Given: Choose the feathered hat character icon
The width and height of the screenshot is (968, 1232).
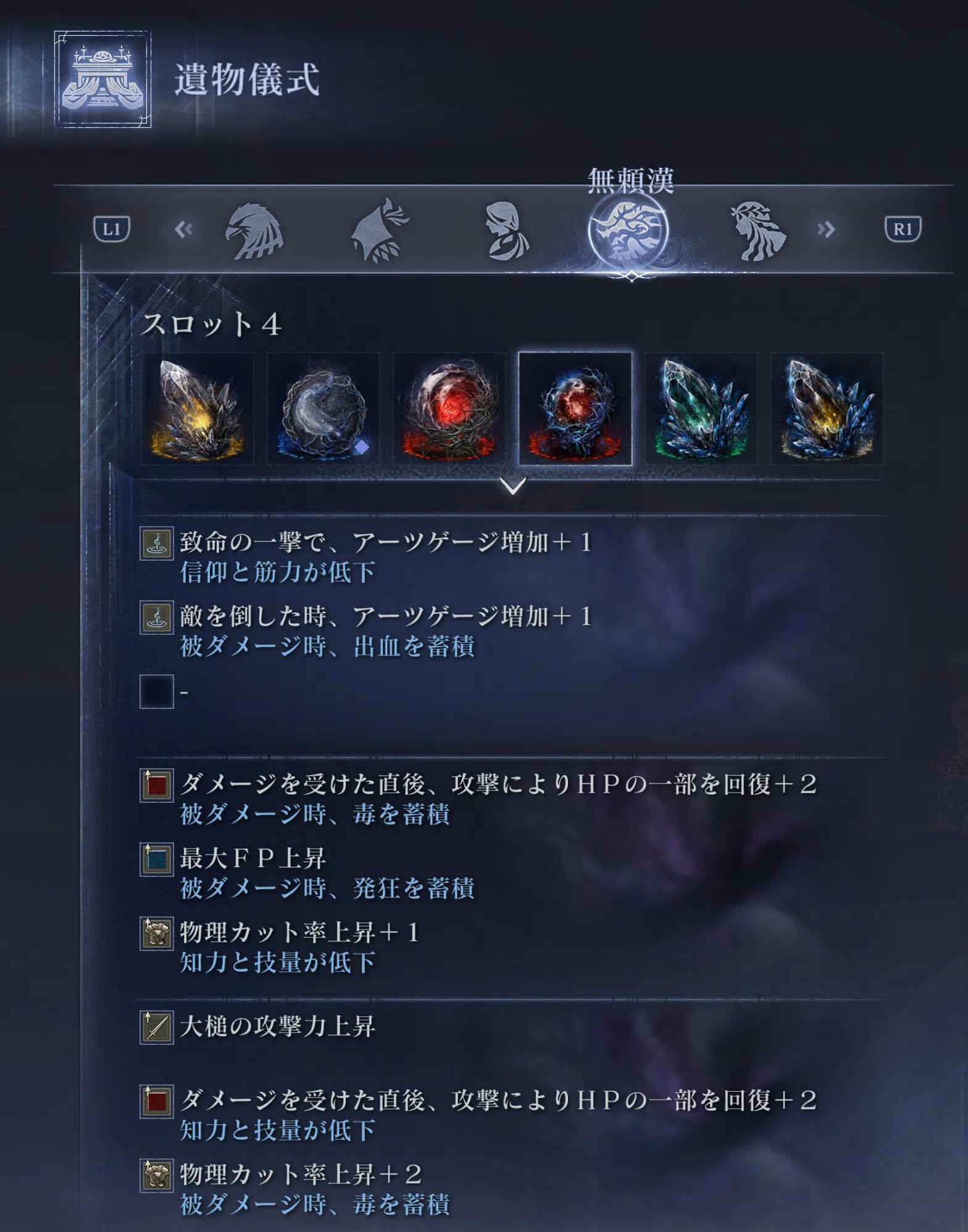Looking at the screenshot, I should pos(379,230).
